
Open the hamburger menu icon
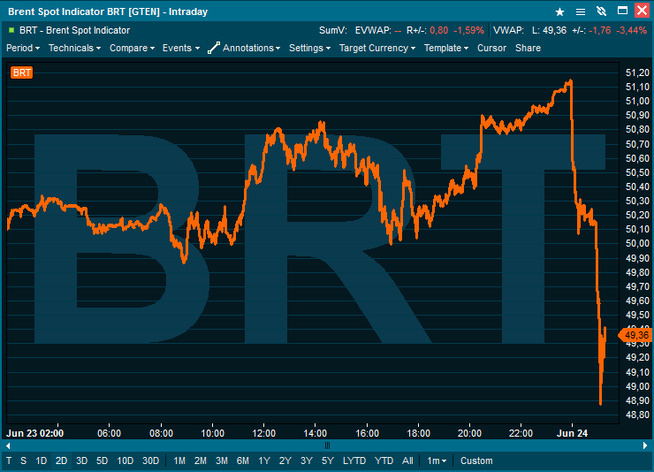point(579,11)
